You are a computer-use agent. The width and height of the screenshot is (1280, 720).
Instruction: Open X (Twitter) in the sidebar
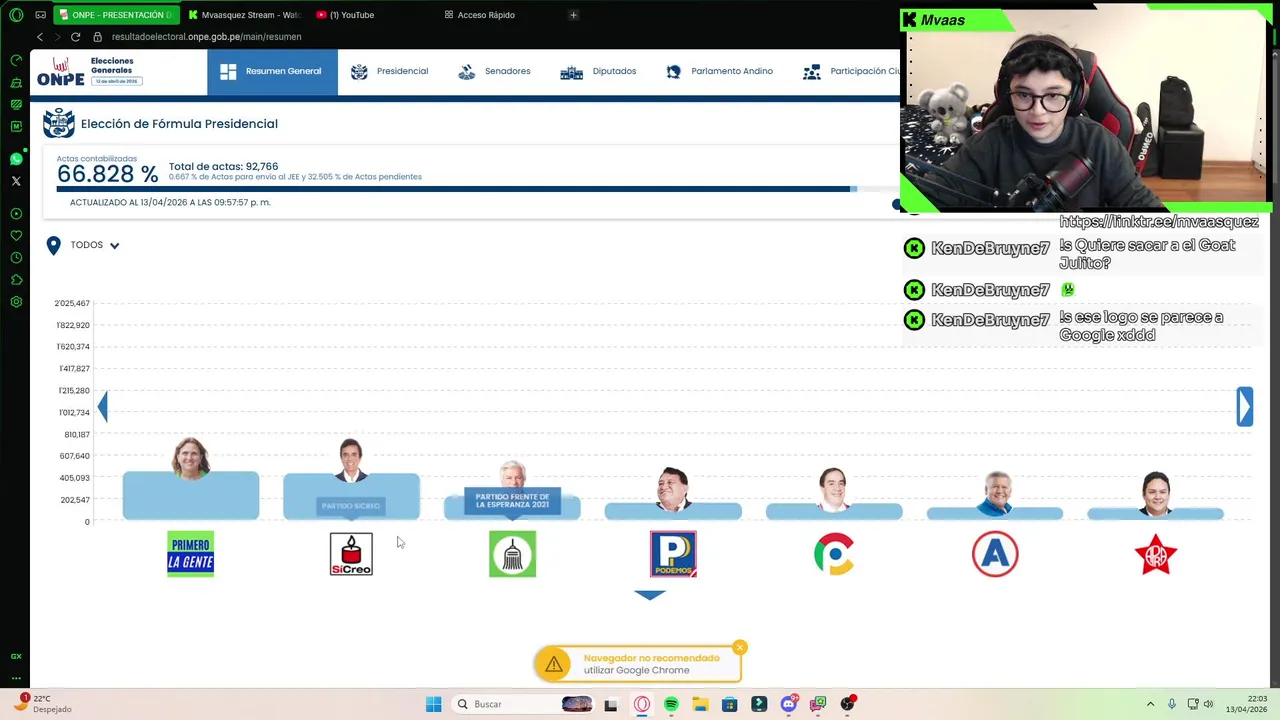pos(16,181)
